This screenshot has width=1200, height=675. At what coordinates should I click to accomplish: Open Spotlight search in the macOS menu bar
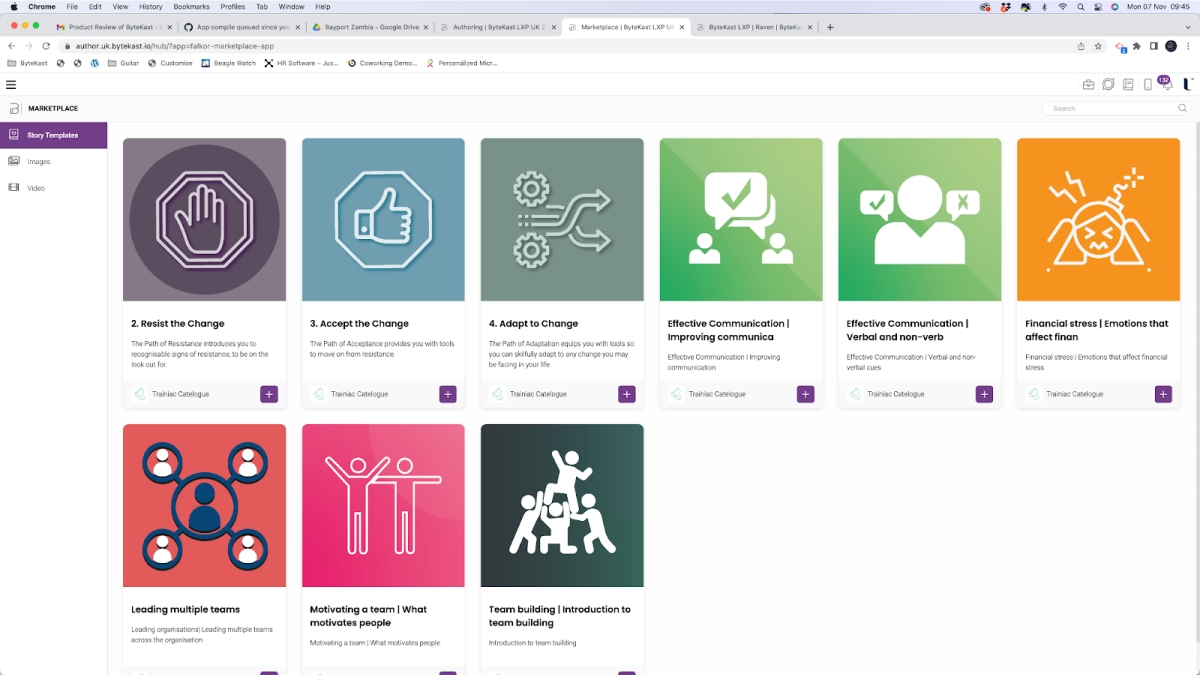1080,6
